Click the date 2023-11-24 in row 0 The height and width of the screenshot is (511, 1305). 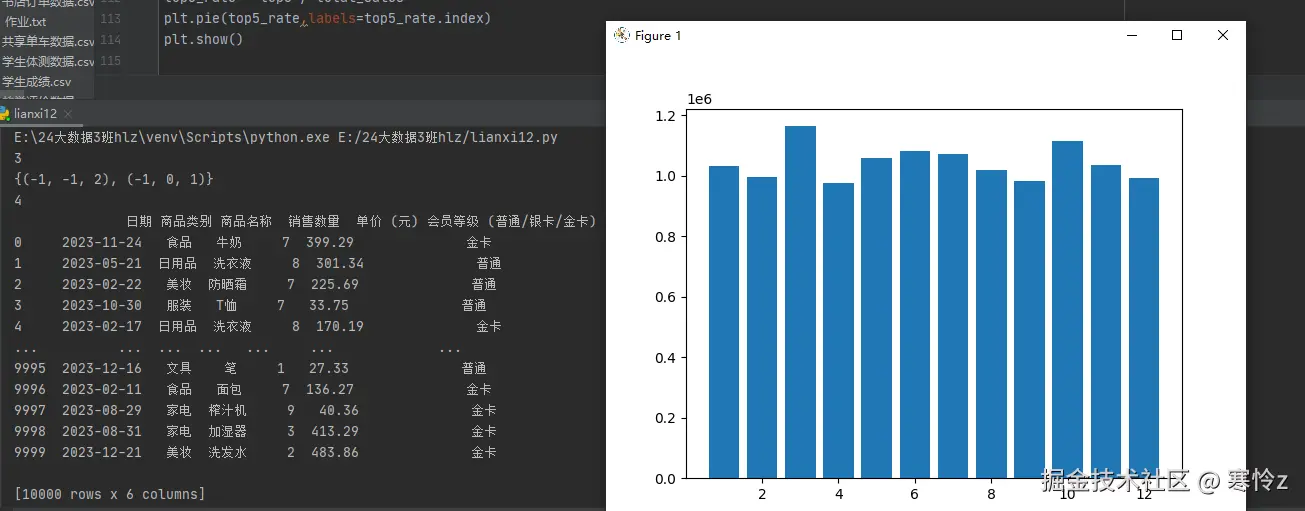click(x=102, y=242)
